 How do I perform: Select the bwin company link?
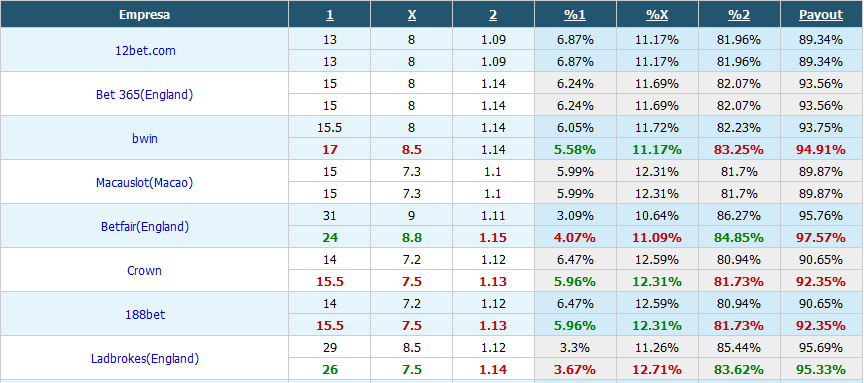pos(145,138)
